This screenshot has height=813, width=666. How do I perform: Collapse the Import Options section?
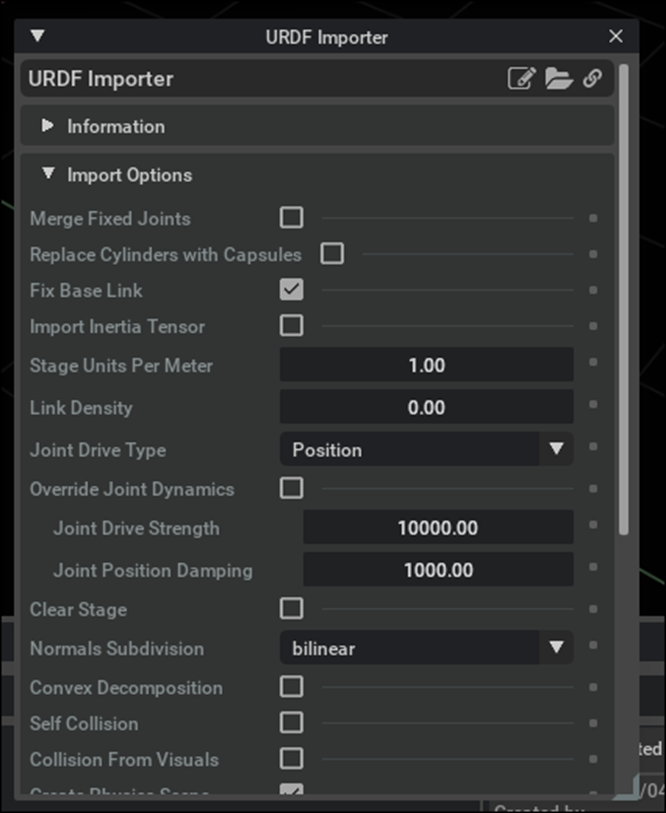pos(47,174)
